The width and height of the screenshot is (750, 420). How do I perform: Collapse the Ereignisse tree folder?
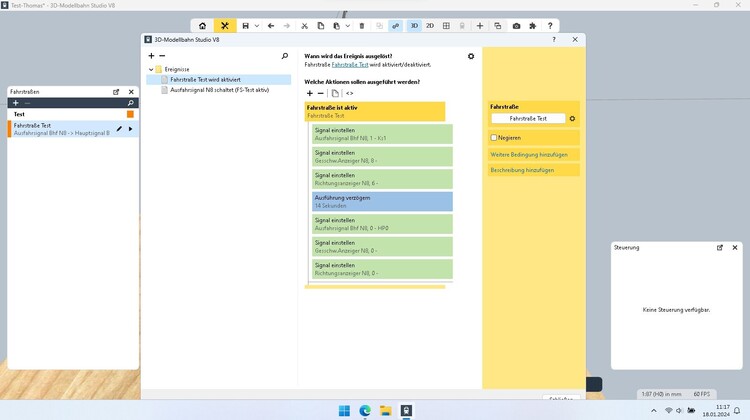click(x=151, y=69)
